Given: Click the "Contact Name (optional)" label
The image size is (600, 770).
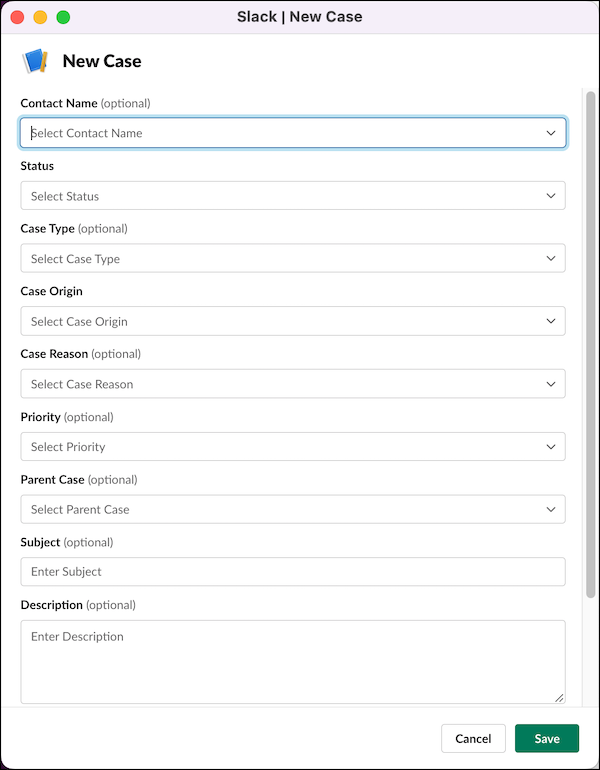Looking at the screenshot, I should (85, 103).
